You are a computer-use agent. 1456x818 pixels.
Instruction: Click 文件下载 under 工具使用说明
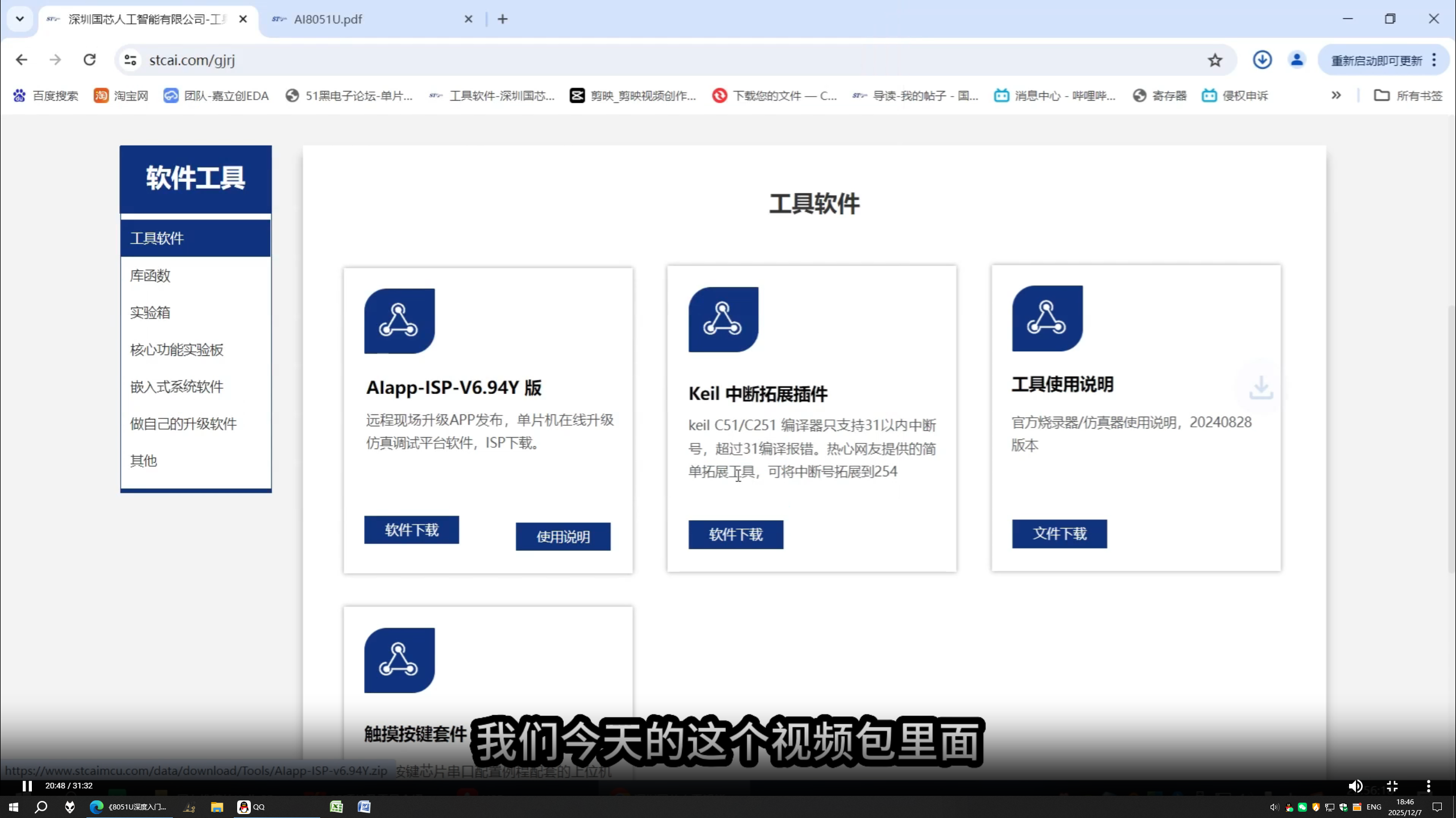pyautogui.click(x=1059, y=534)
